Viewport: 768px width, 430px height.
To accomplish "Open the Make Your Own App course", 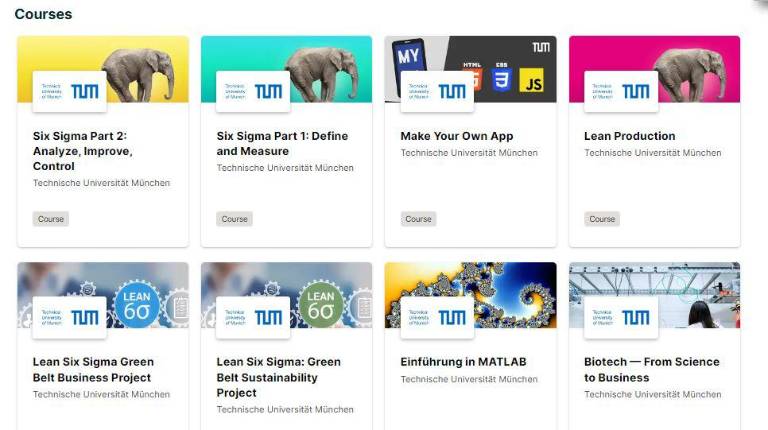I will [457, 136].
